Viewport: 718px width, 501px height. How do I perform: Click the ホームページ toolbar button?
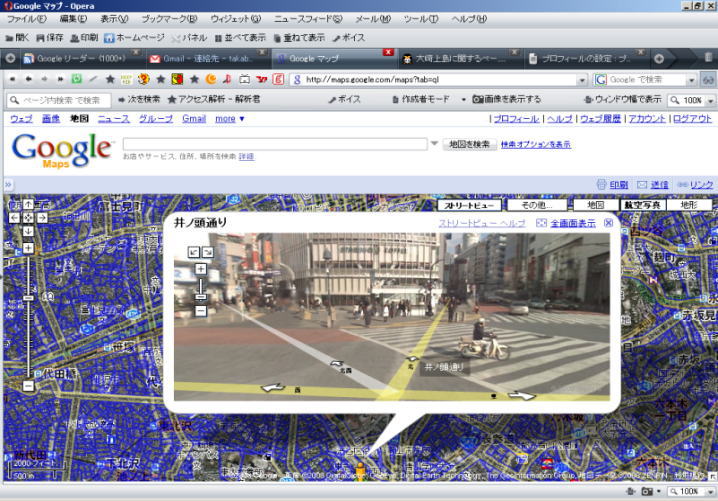coord(134,38)
